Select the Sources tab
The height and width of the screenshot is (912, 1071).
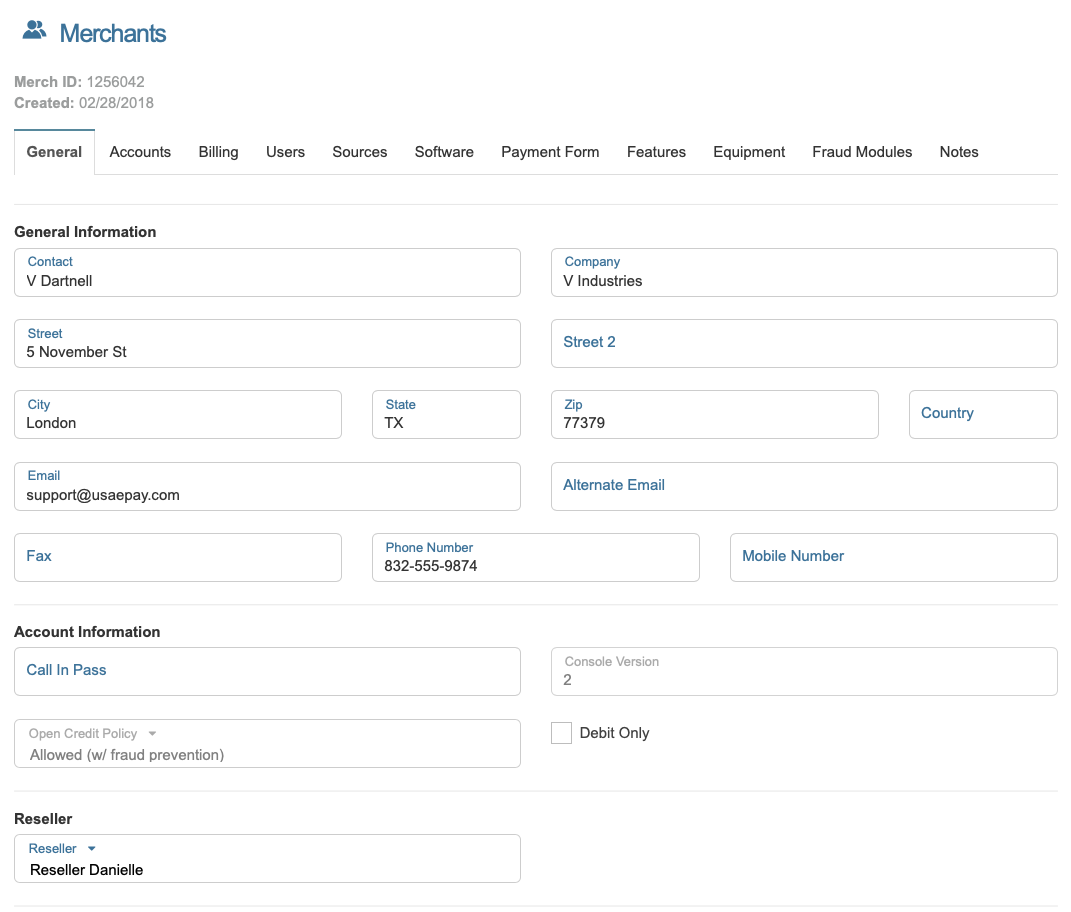click(359, 152)
